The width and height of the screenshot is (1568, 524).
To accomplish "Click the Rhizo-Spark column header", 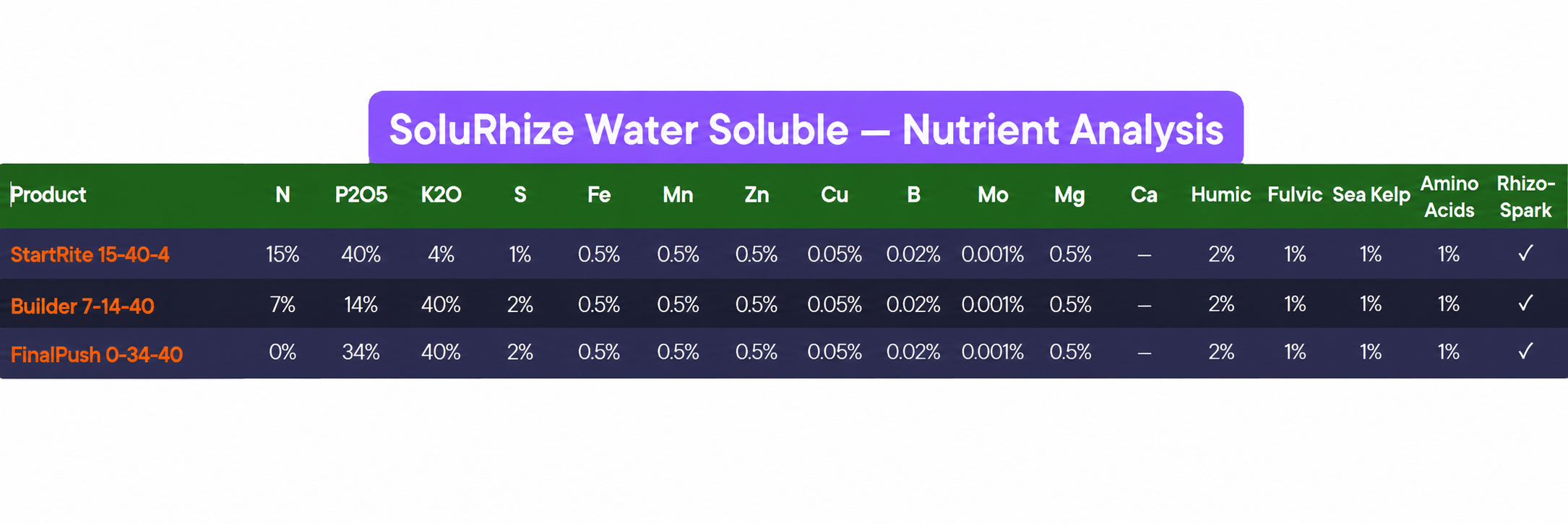I will (1525, 197).
